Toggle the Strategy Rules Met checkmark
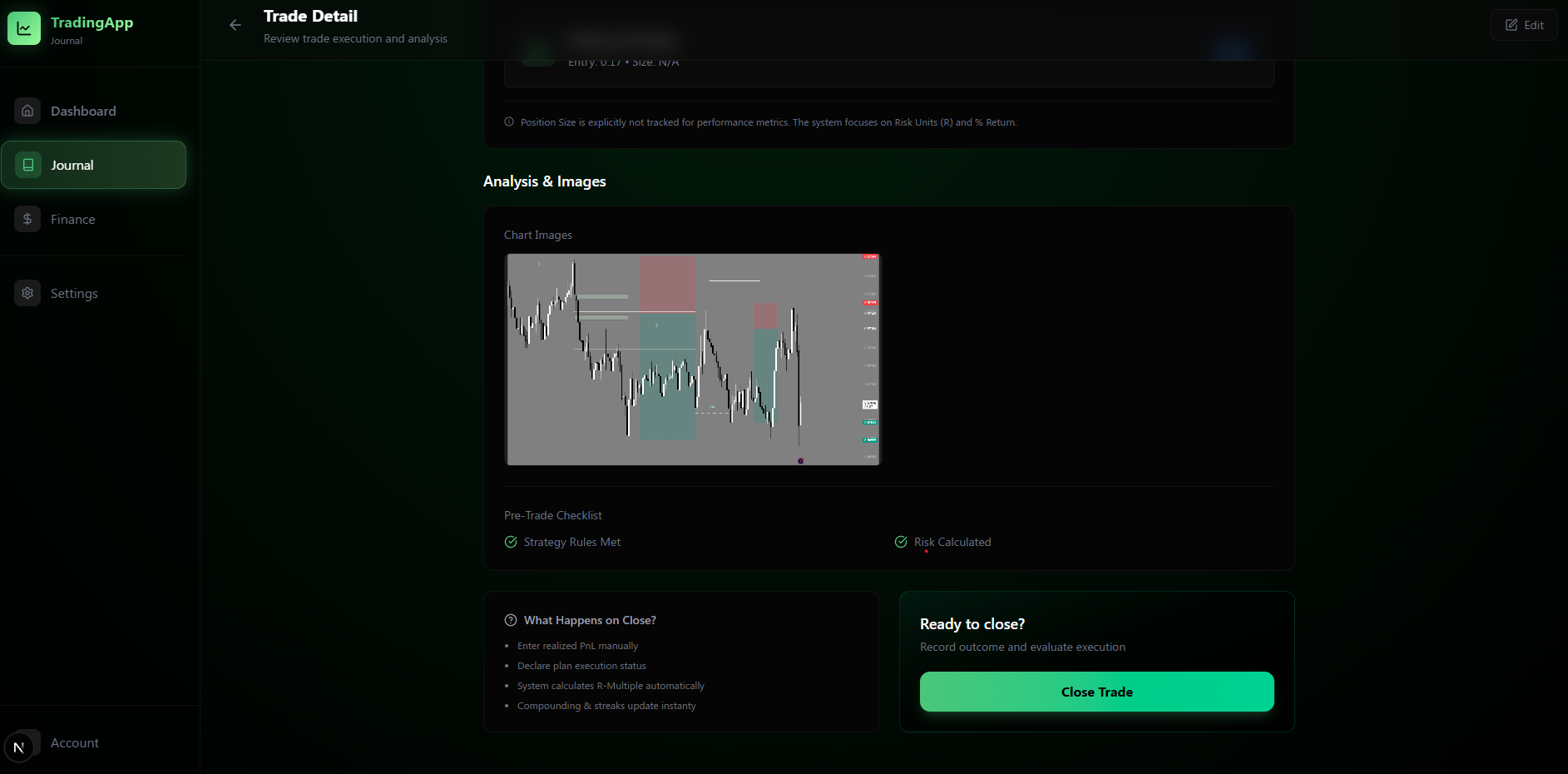This screenshot has width=1568, height=774. pyautogui.click(x=510, y=541)
